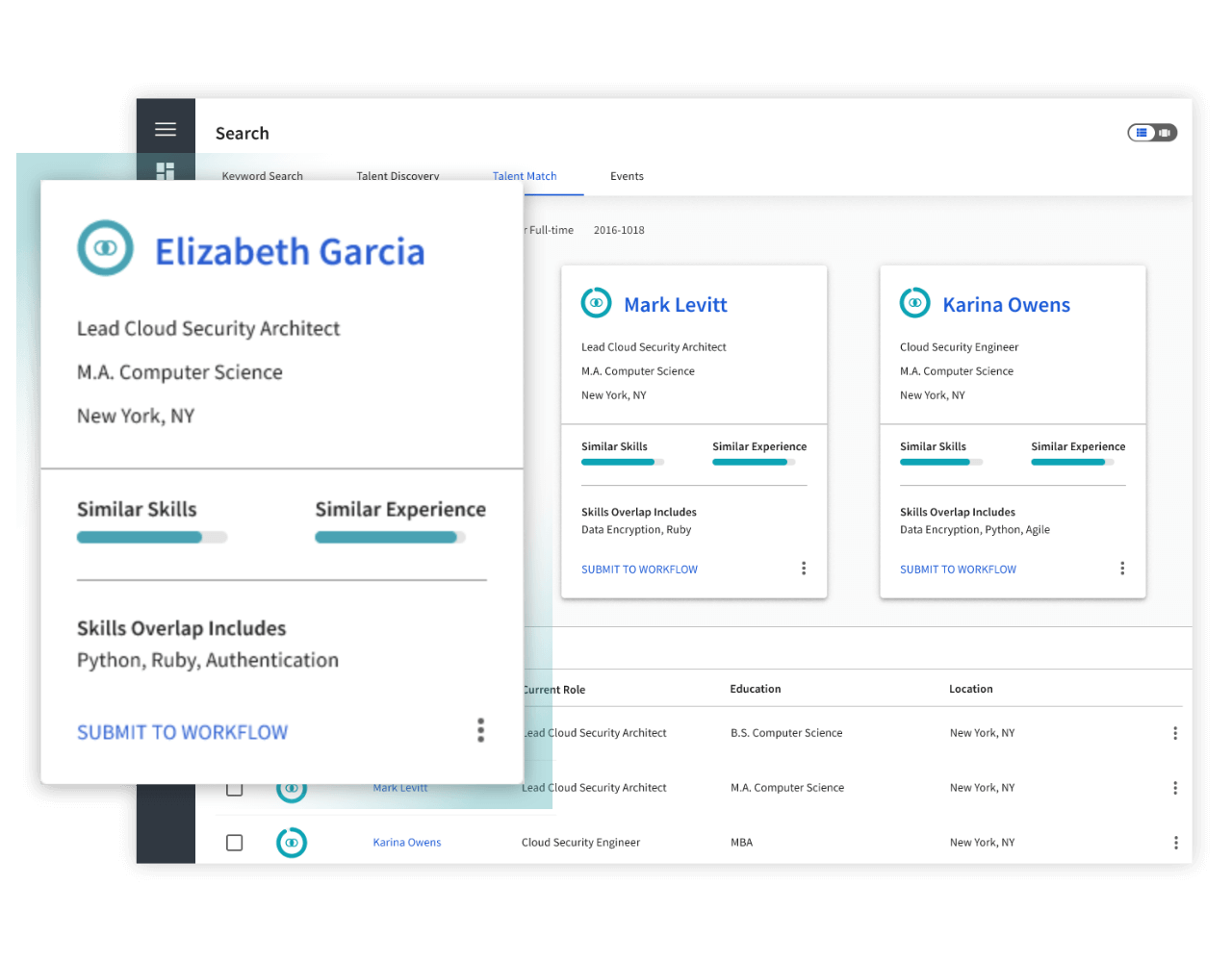Image resolution: width=1232 pixels, height=962 pixels.
Task: Check the Mark Levitt row checkbox
Action: point(234,790)
